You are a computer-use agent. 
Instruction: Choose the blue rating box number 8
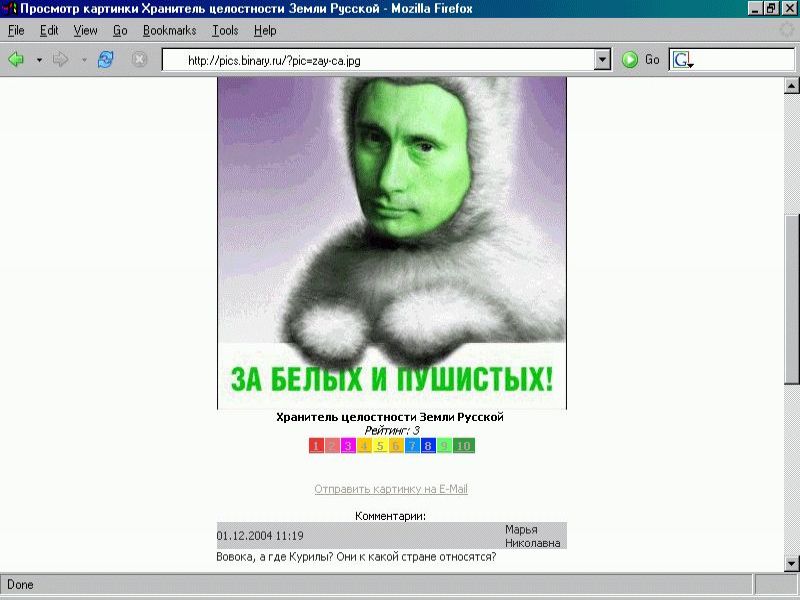coord(428,446)
